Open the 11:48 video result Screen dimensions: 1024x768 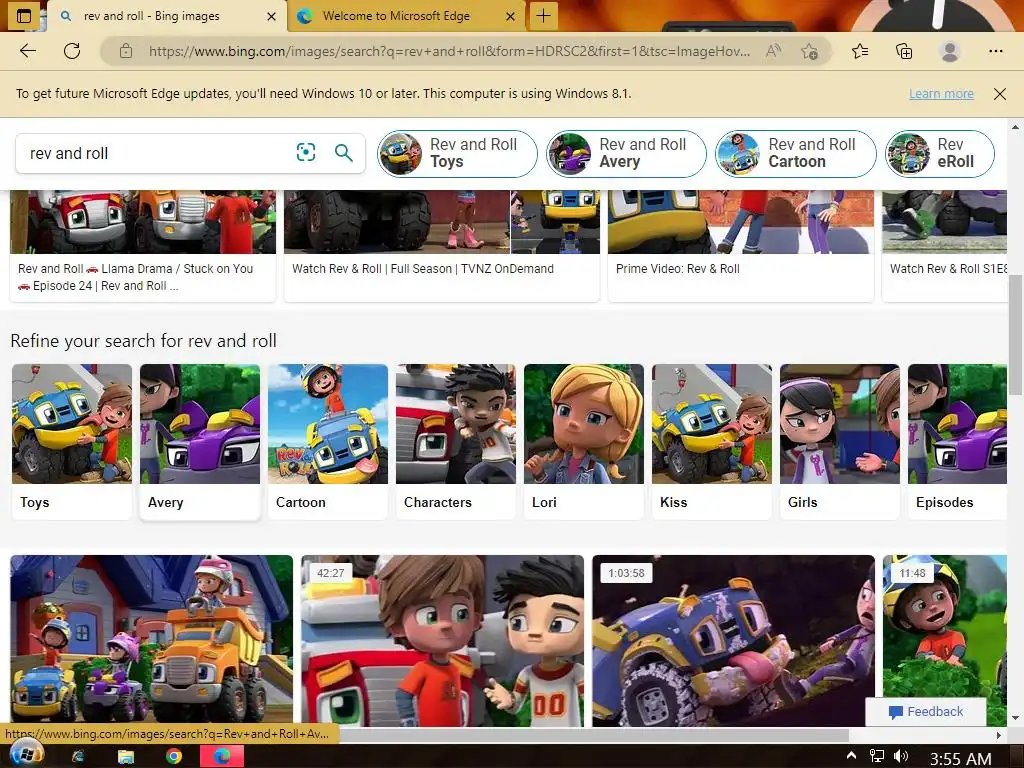(x=944, y=627)
